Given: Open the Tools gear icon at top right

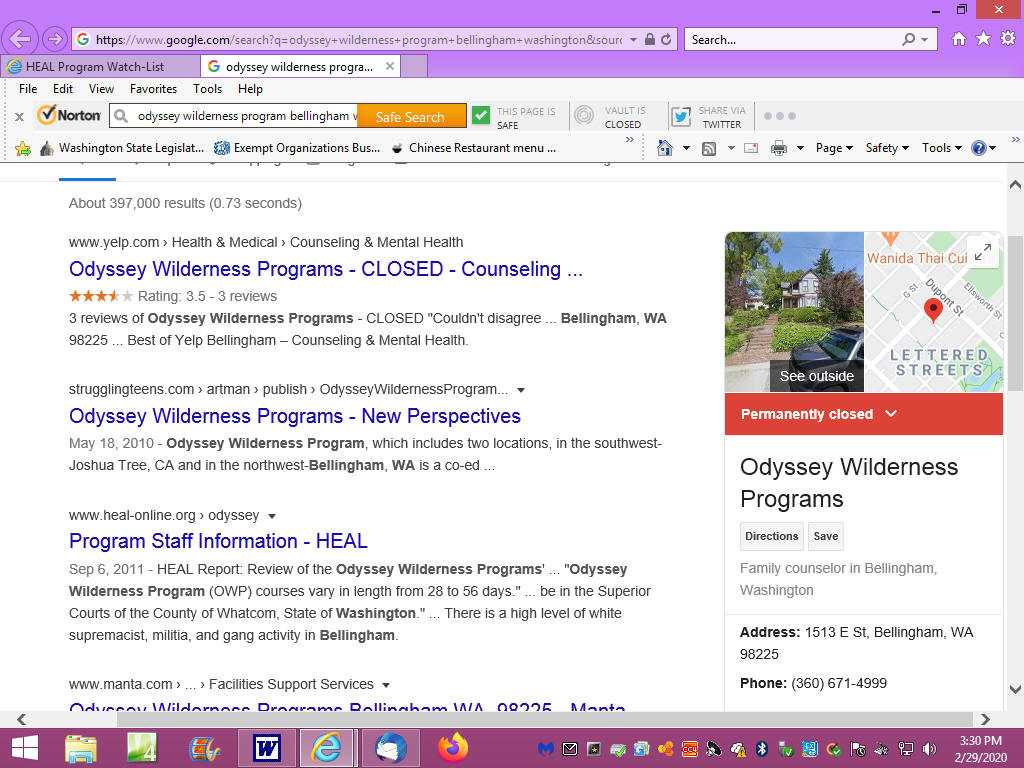Looking at the screenshot, I should pos(1008,39).
